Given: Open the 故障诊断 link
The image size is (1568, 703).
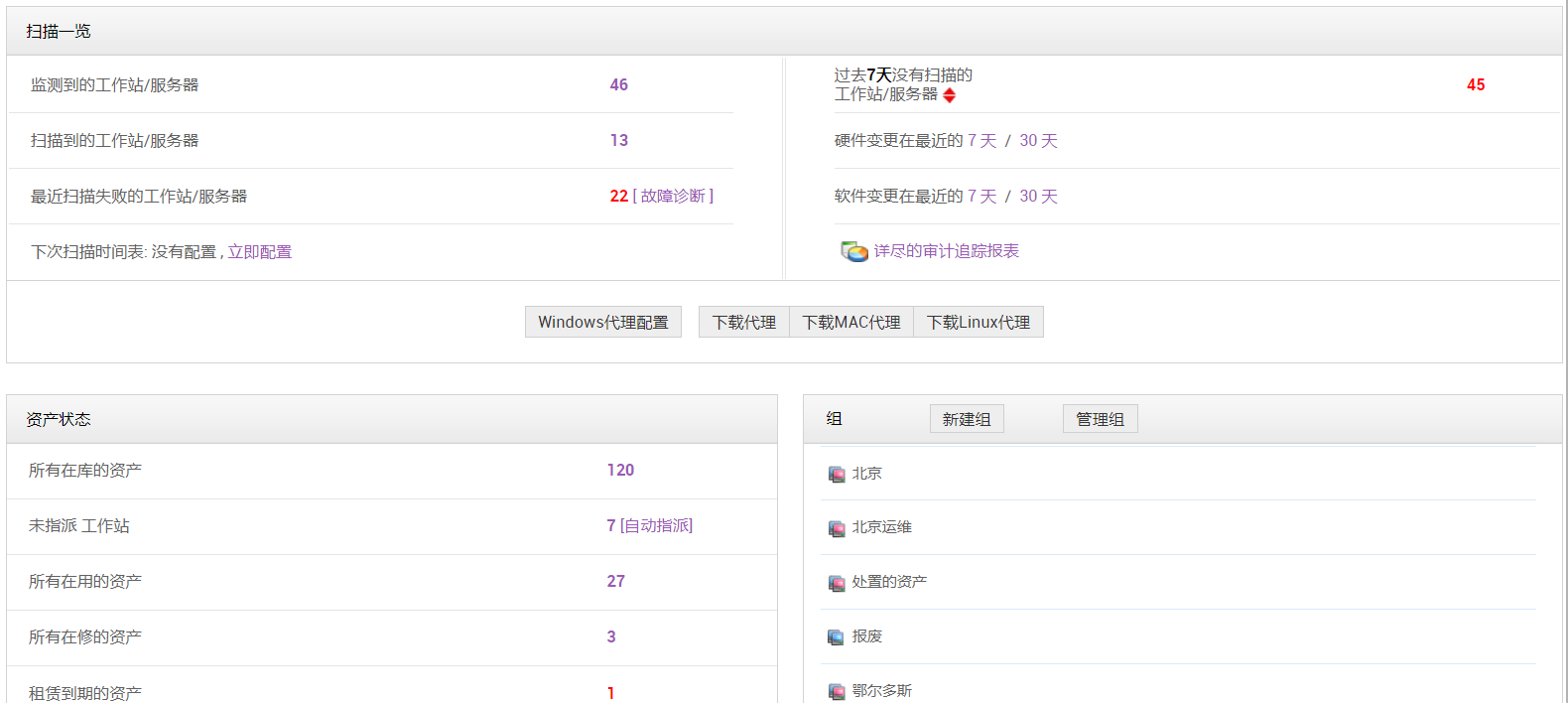Looking at the screenshot, I should 673,197.
